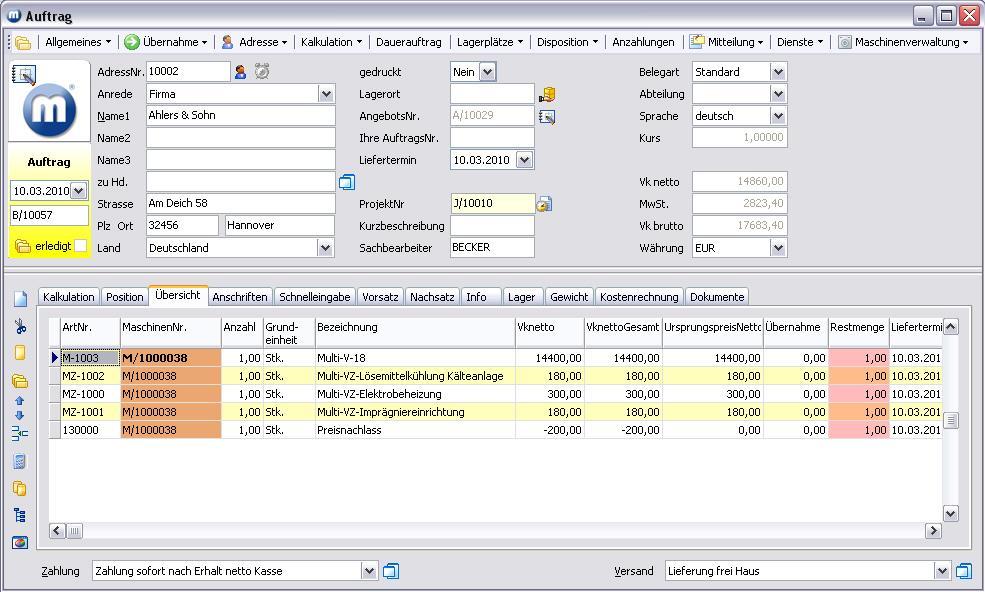Image resolution: width=985 pixels, height=592 pixels.
Task: Toggle the erledigt checkbox
Action: click(81, 246)
